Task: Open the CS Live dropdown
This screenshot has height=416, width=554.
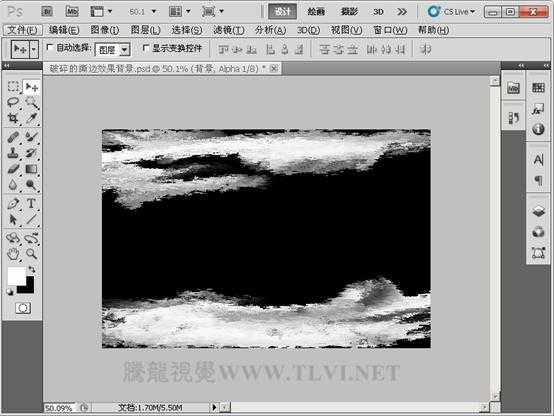Action: click(x=451, y=12)
